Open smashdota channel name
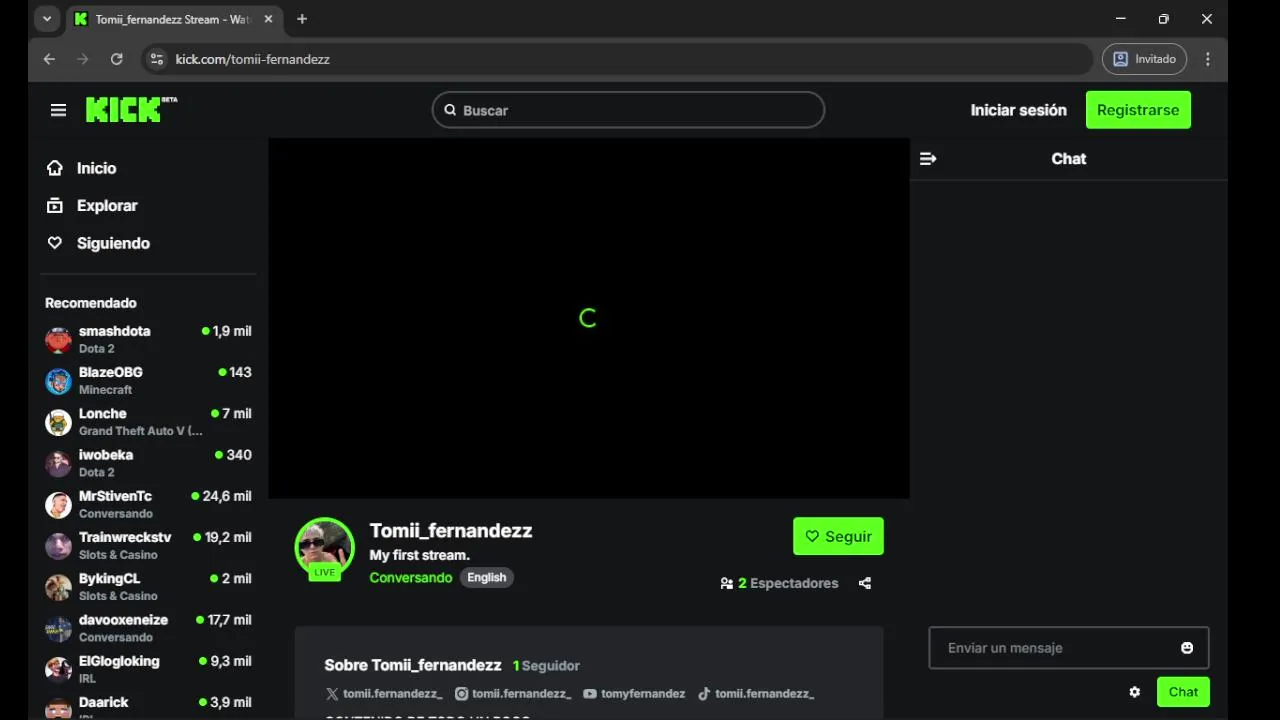 pyautogui.click(x=115, y=331)
